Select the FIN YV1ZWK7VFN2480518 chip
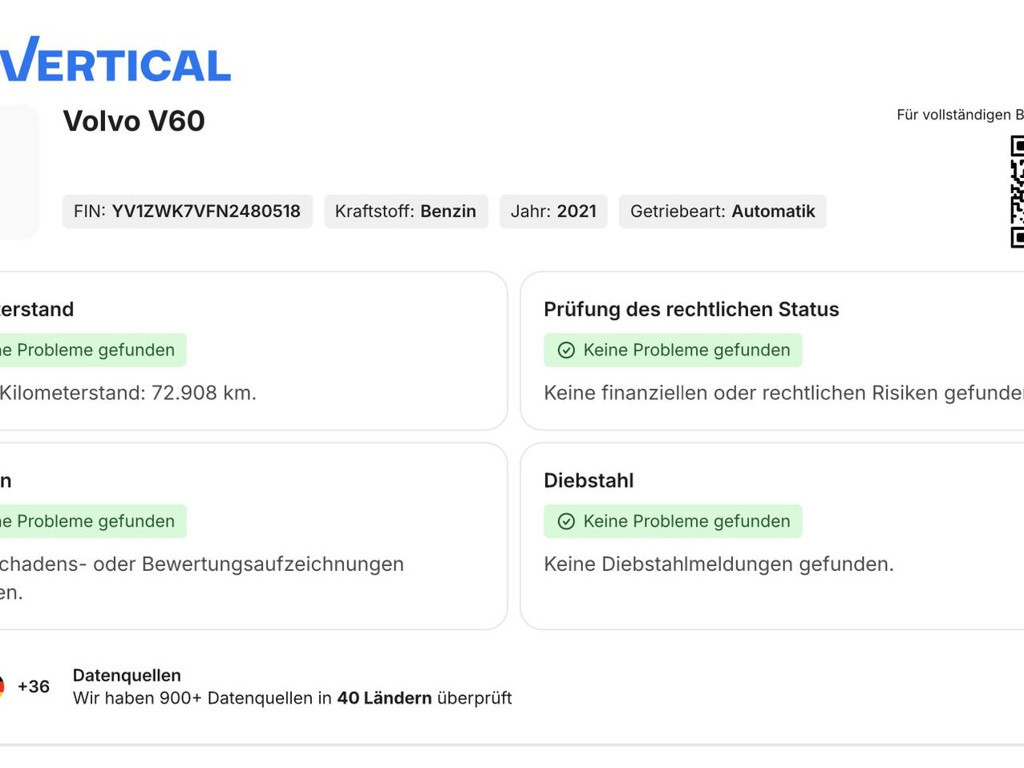The height and width of the screenshot is (768, 1024). (187, 211)
